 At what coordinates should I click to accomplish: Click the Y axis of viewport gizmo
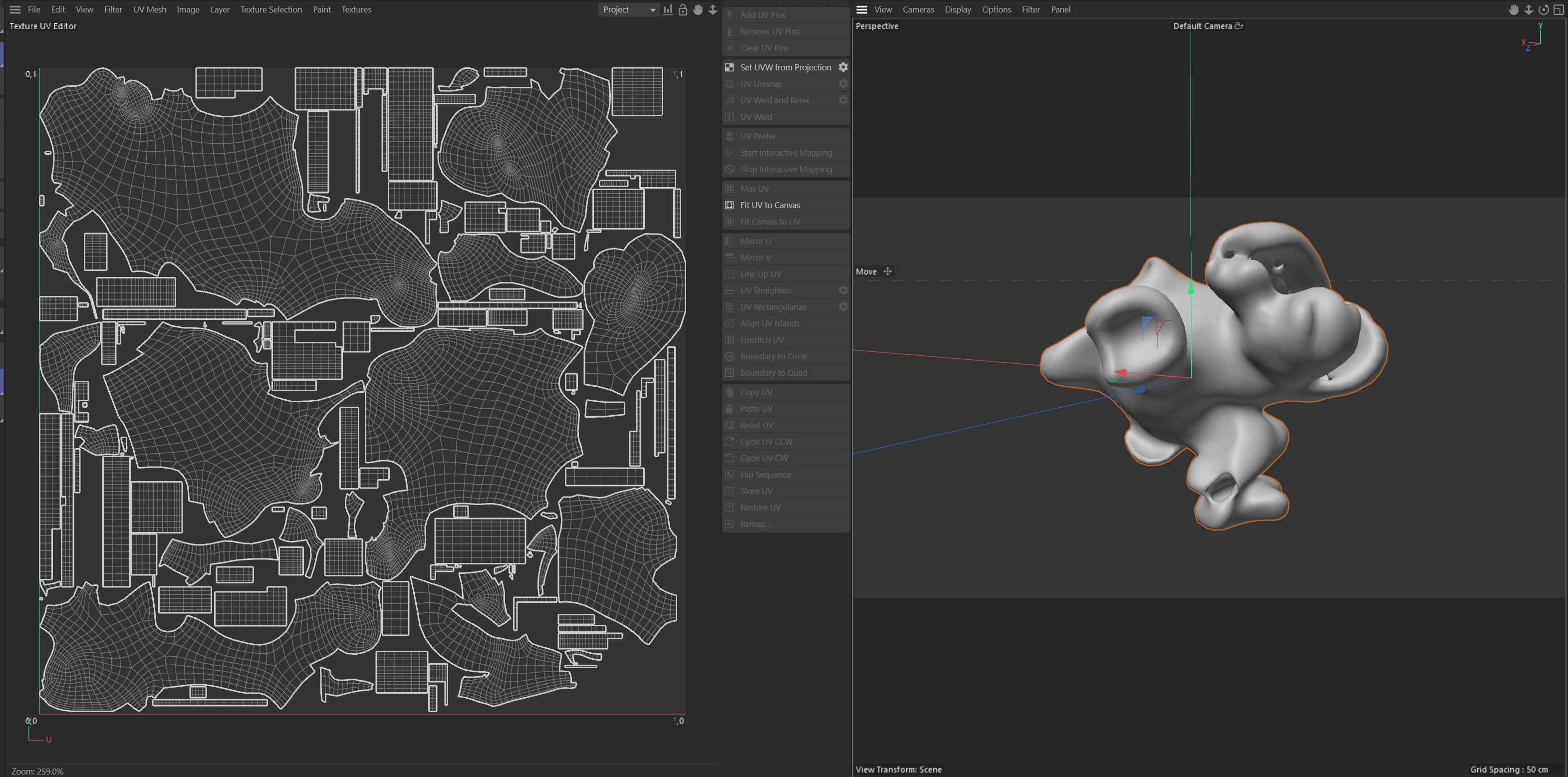pyautogui.click(x=1540, y=27)
